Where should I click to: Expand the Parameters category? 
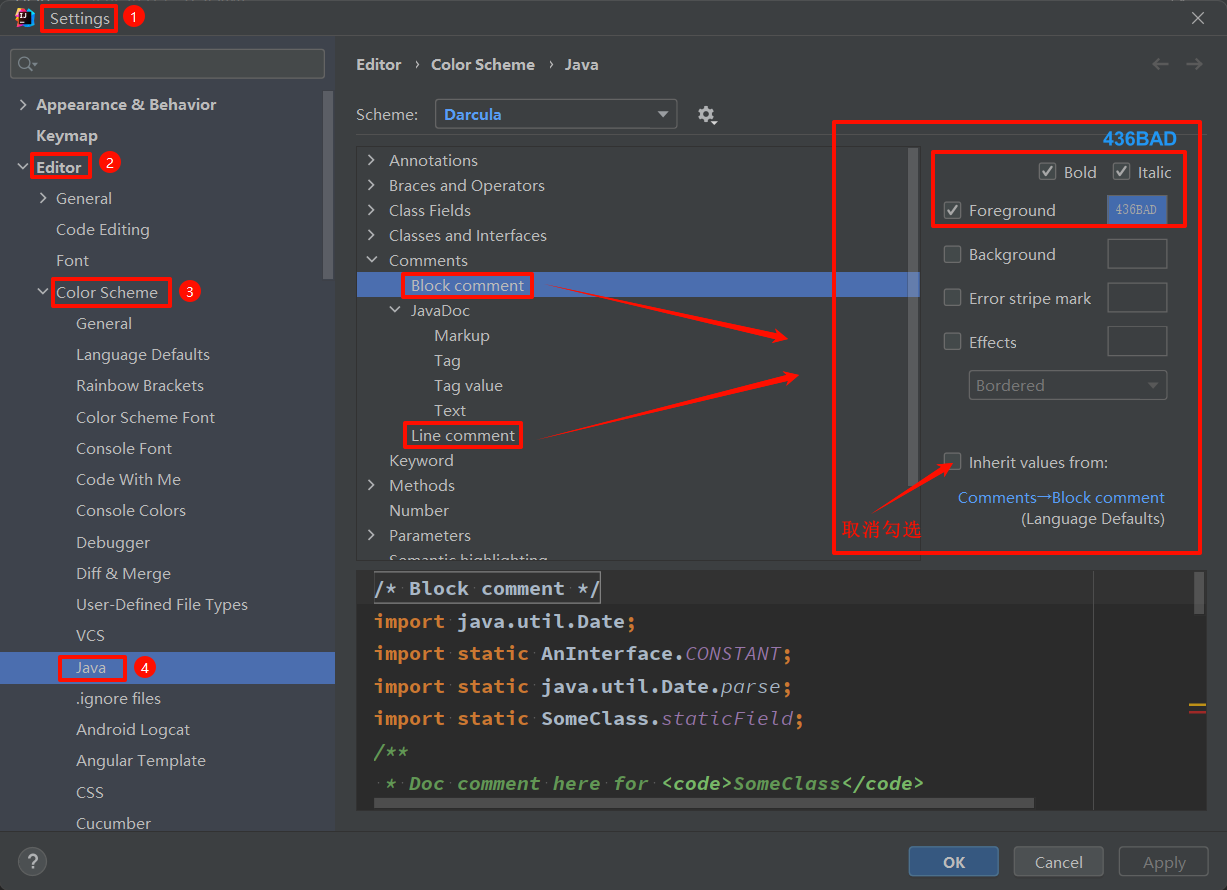[372, 535]
